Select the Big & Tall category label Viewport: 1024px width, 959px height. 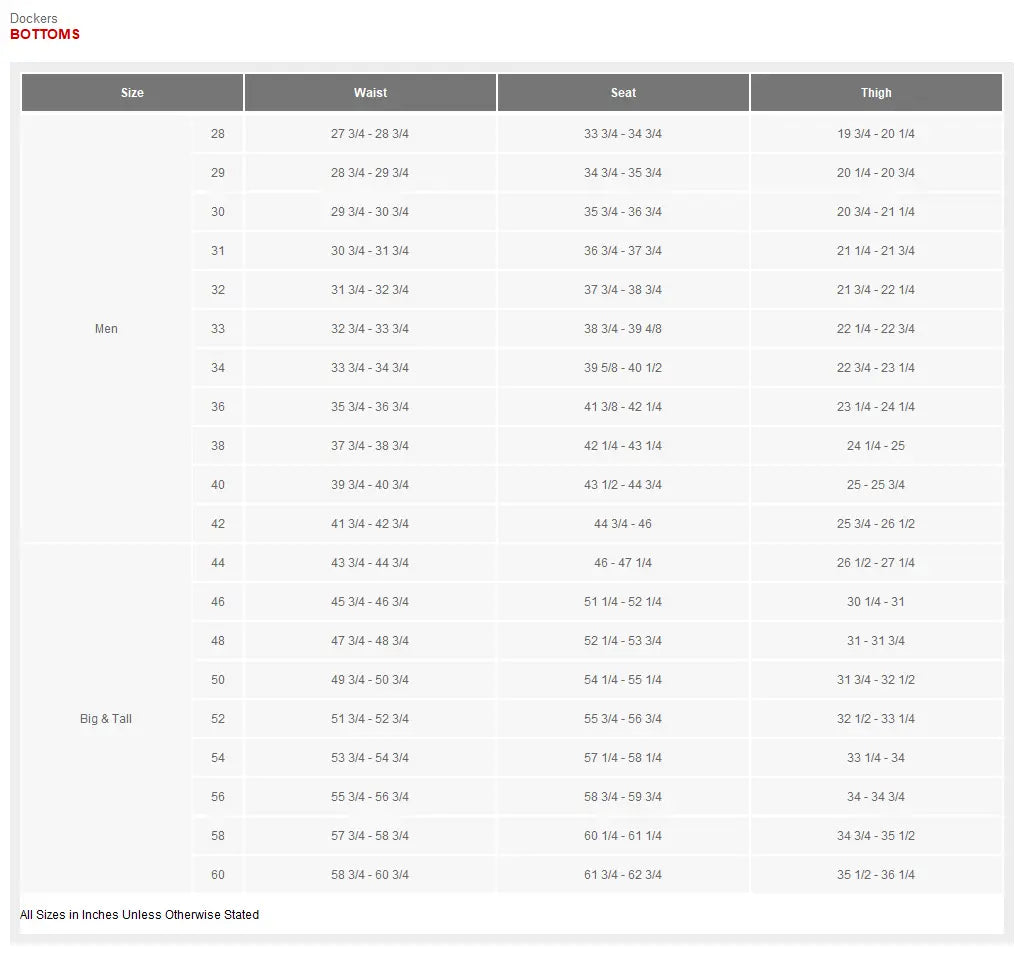point(106,719)
